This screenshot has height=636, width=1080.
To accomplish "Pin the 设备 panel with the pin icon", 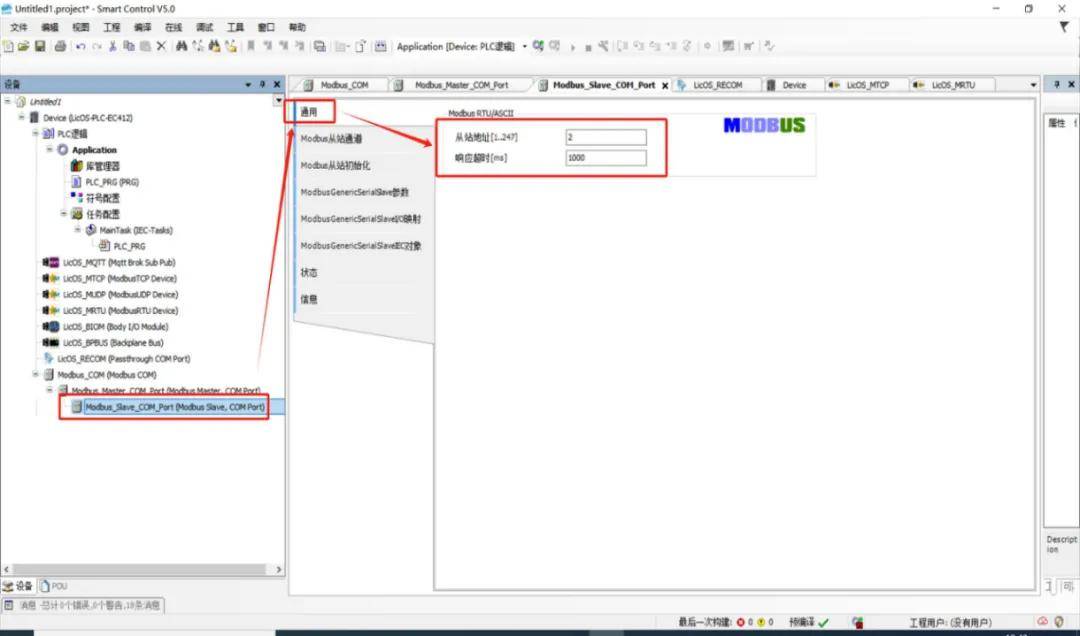I will 263,85.
